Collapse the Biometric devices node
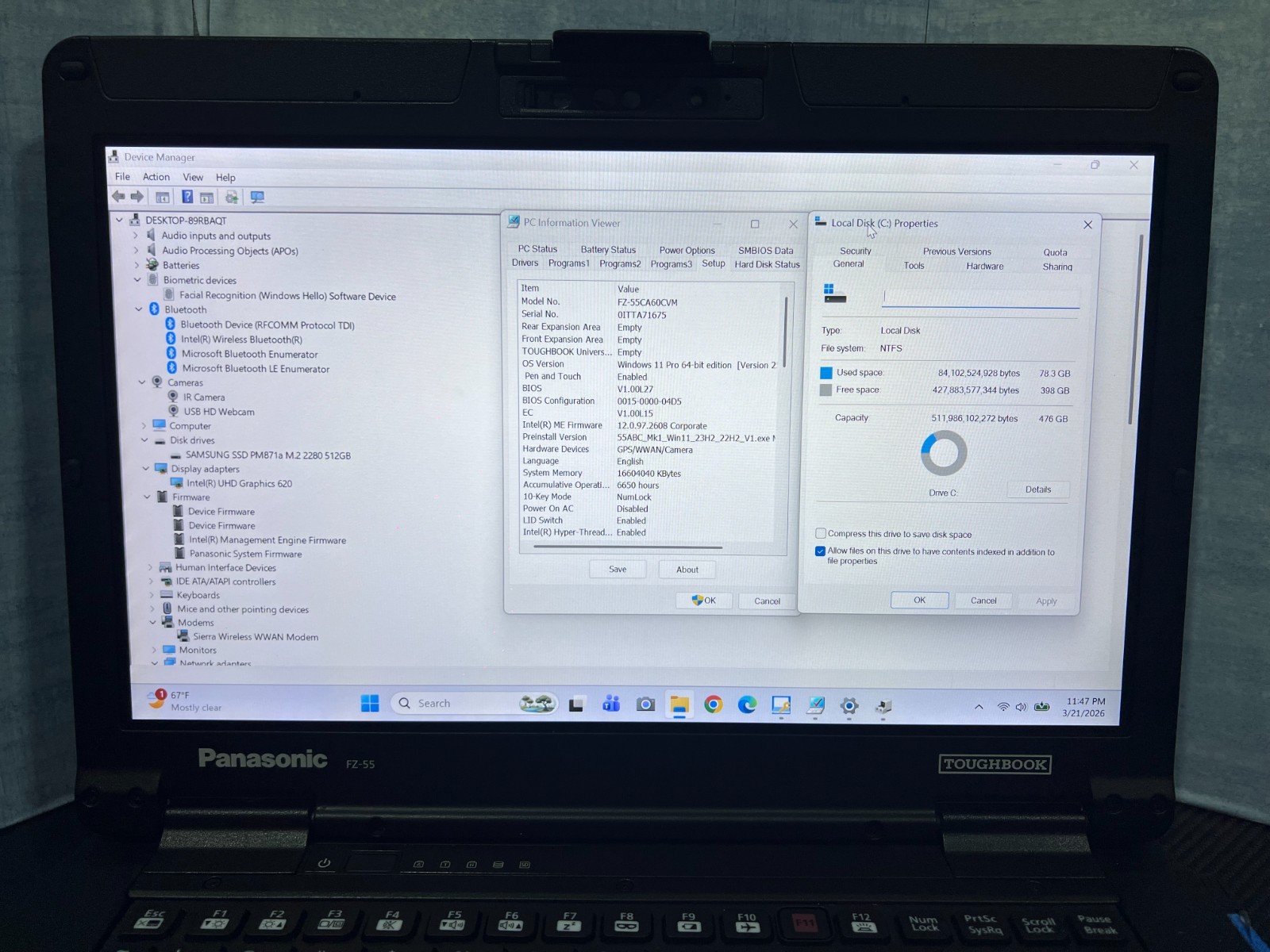Image resolution: width=1270 pixels, height=952 pixels. pyautogui.click(x=137, y=280)
